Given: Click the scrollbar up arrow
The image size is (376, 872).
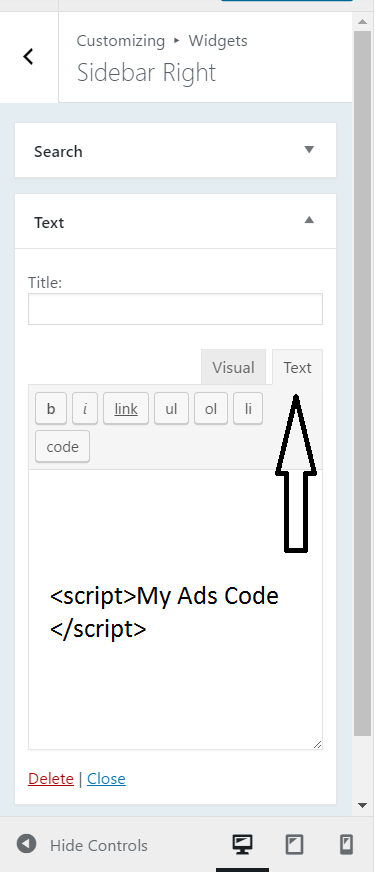Looking at the screenshot, I should click(363, 22).
